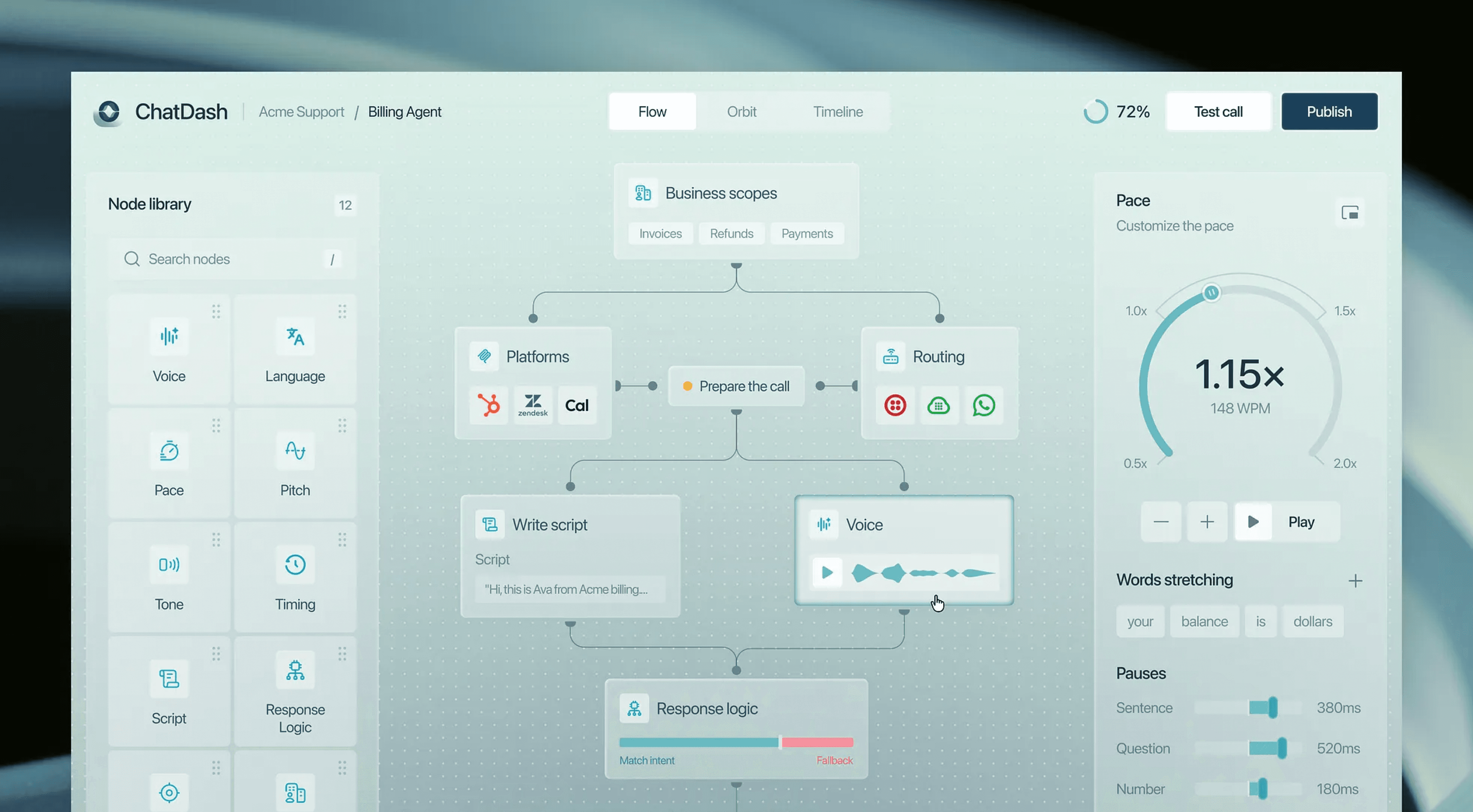
Task: Click the Response logic match/fallback bar
Action: coord(736,742)
